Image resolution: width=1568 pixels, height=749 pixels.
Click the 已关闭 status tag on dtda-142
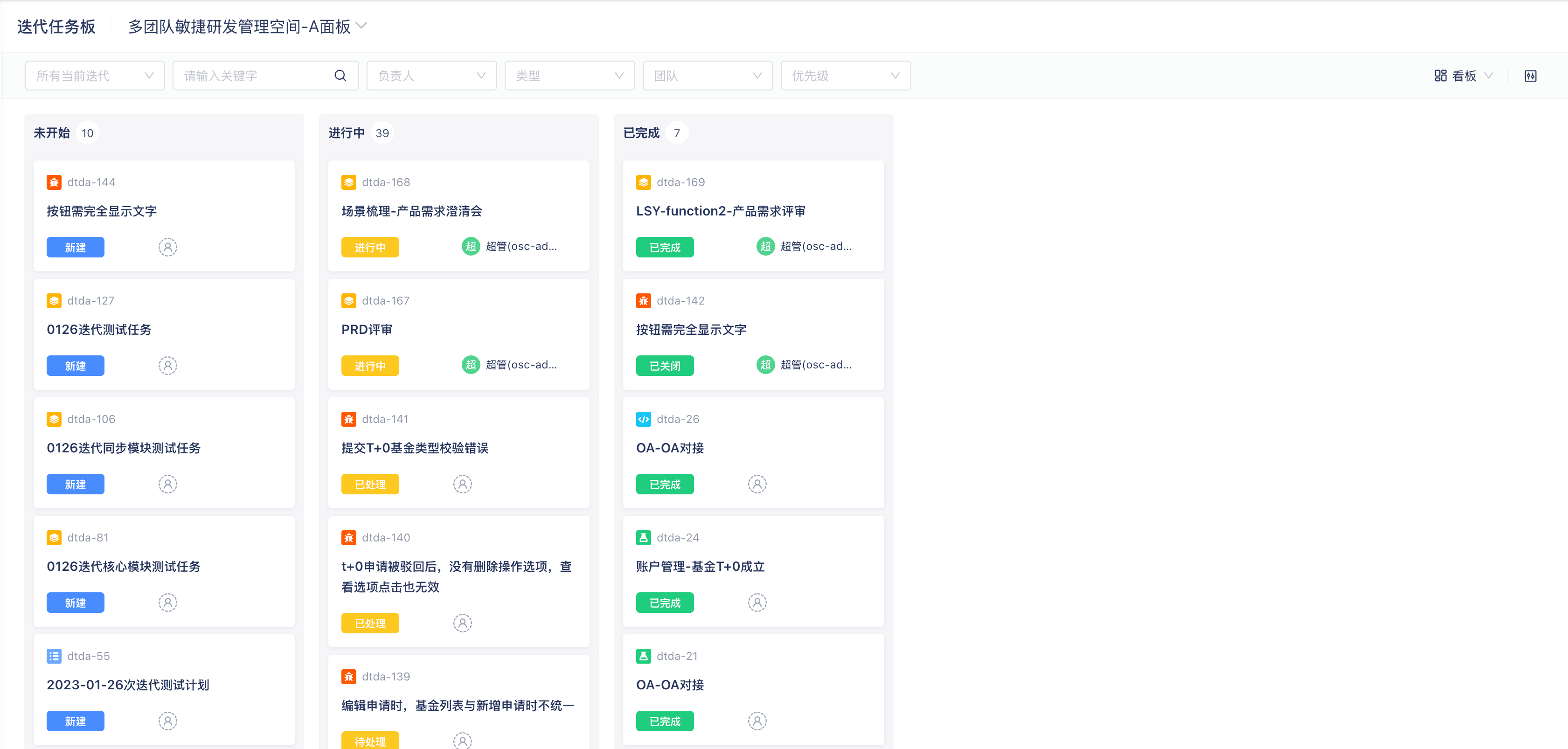point(665,366)
